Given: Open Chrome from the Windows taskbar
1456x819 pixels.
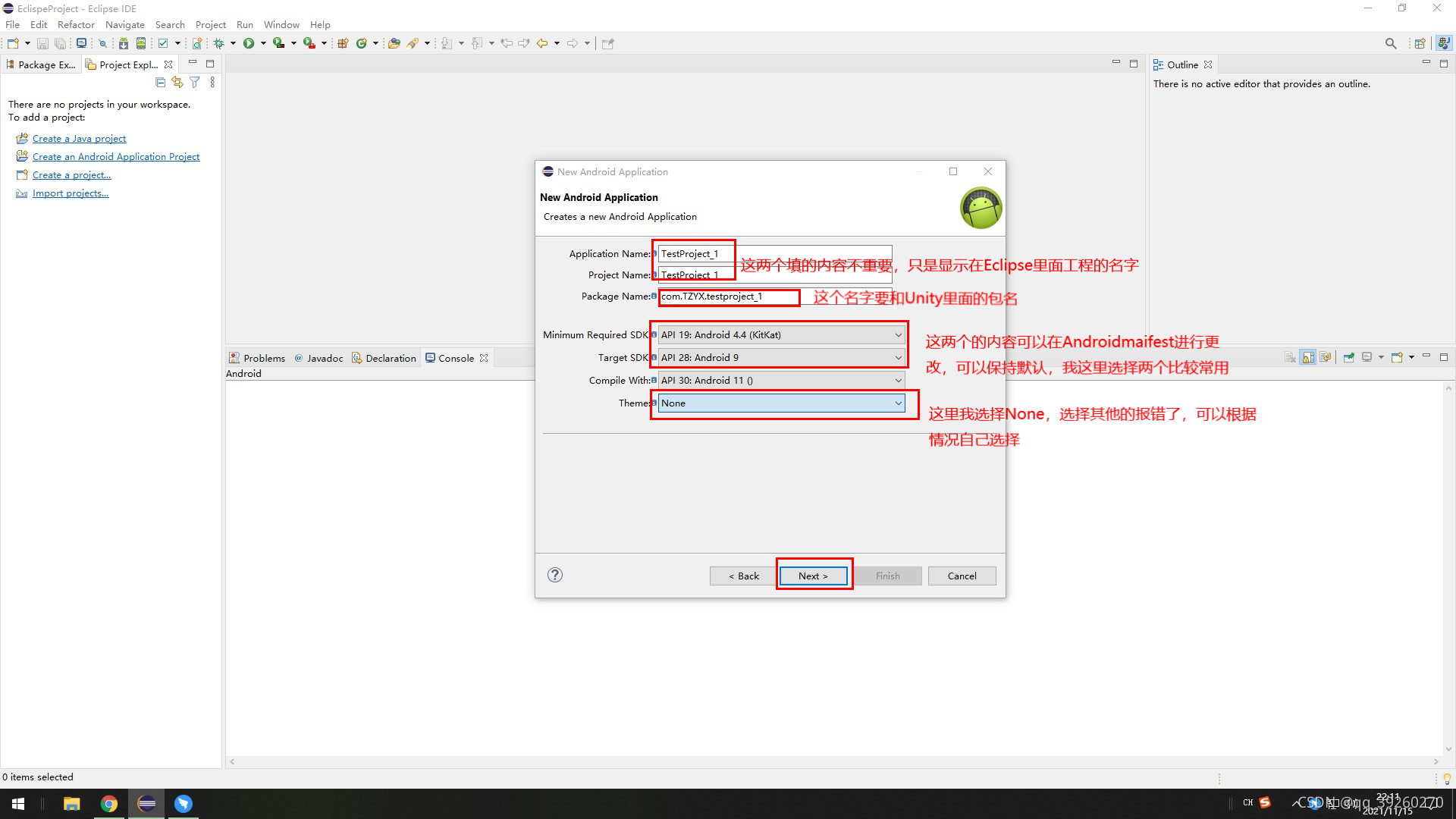Looking at the screenshot, I should tap(109, 804).
